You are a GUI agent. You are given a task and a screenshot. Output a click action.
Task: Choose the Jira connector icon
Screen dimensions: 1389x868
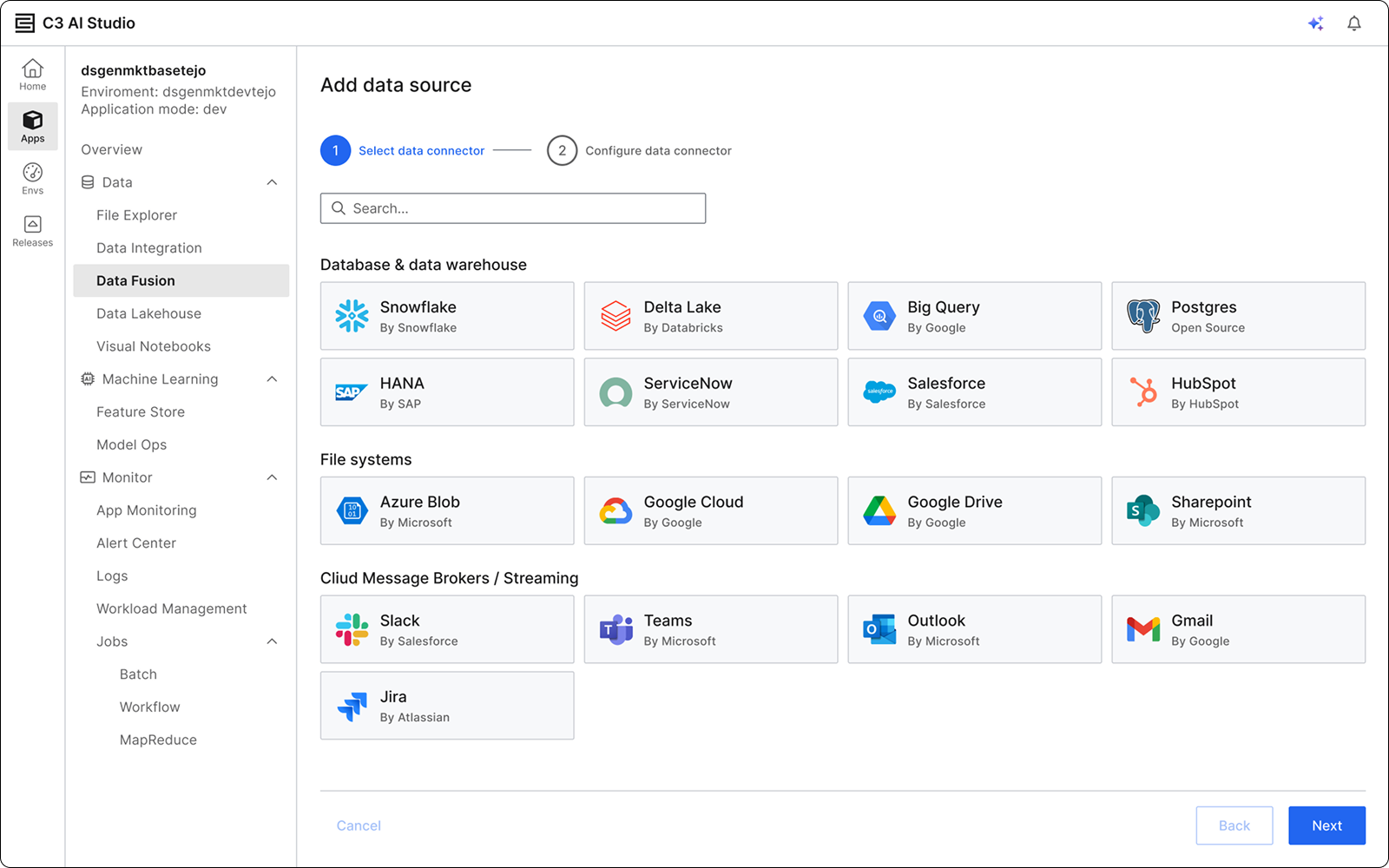352,707
